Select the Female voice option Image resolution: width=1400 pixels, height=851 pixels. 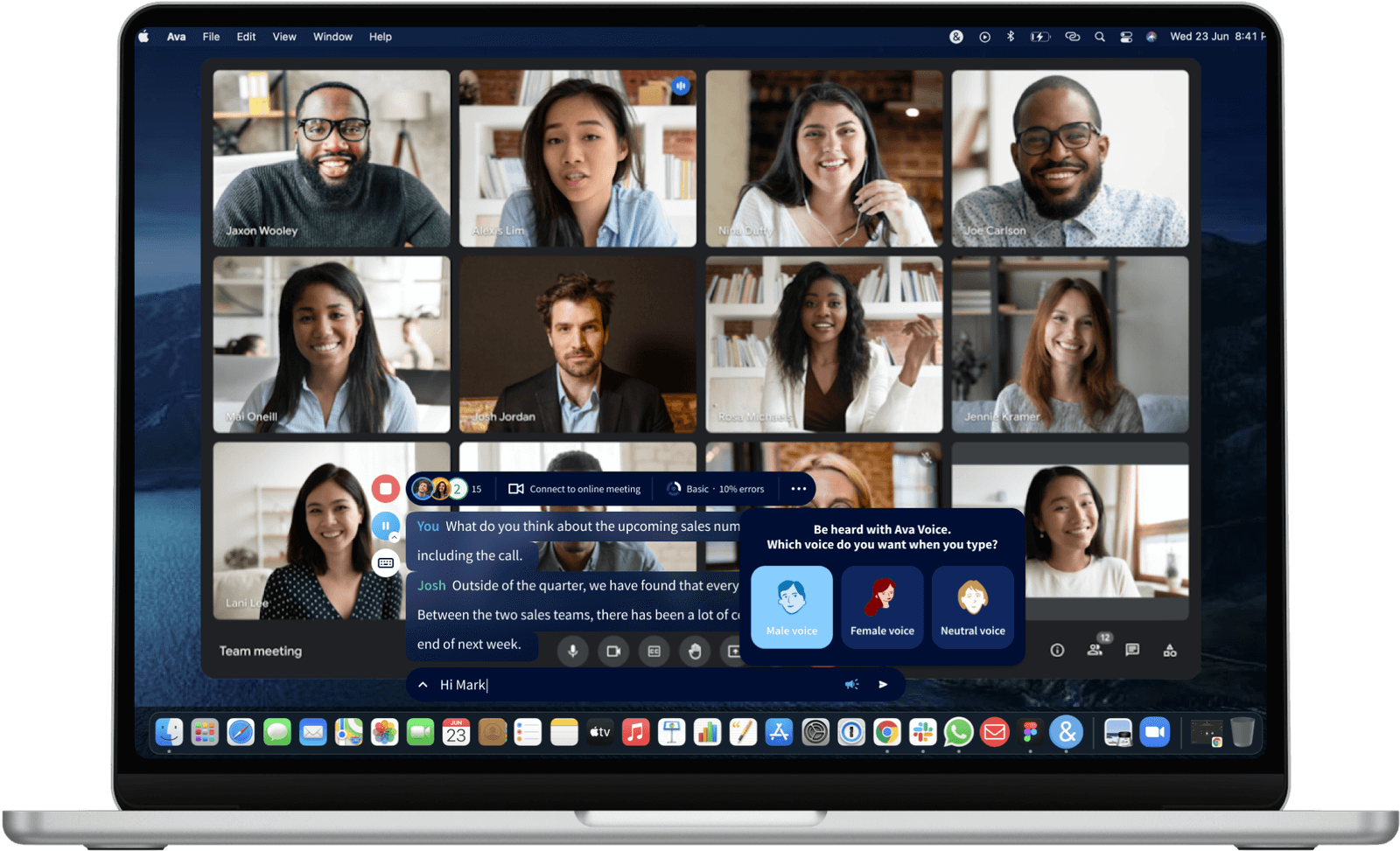[882, 607]
